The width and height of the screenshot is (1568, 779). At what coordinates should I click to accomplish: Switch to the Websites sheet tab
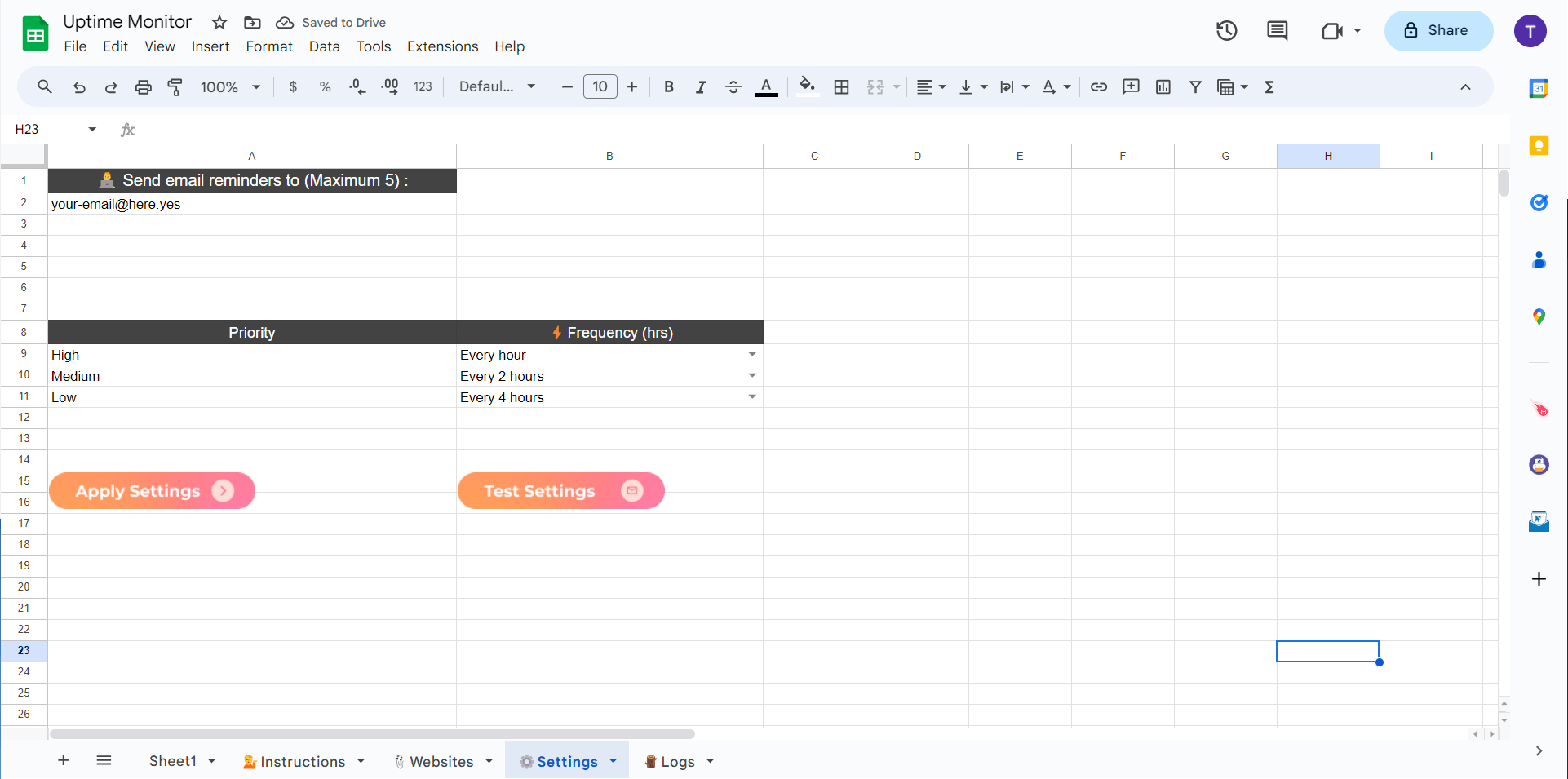click(441, 760)
